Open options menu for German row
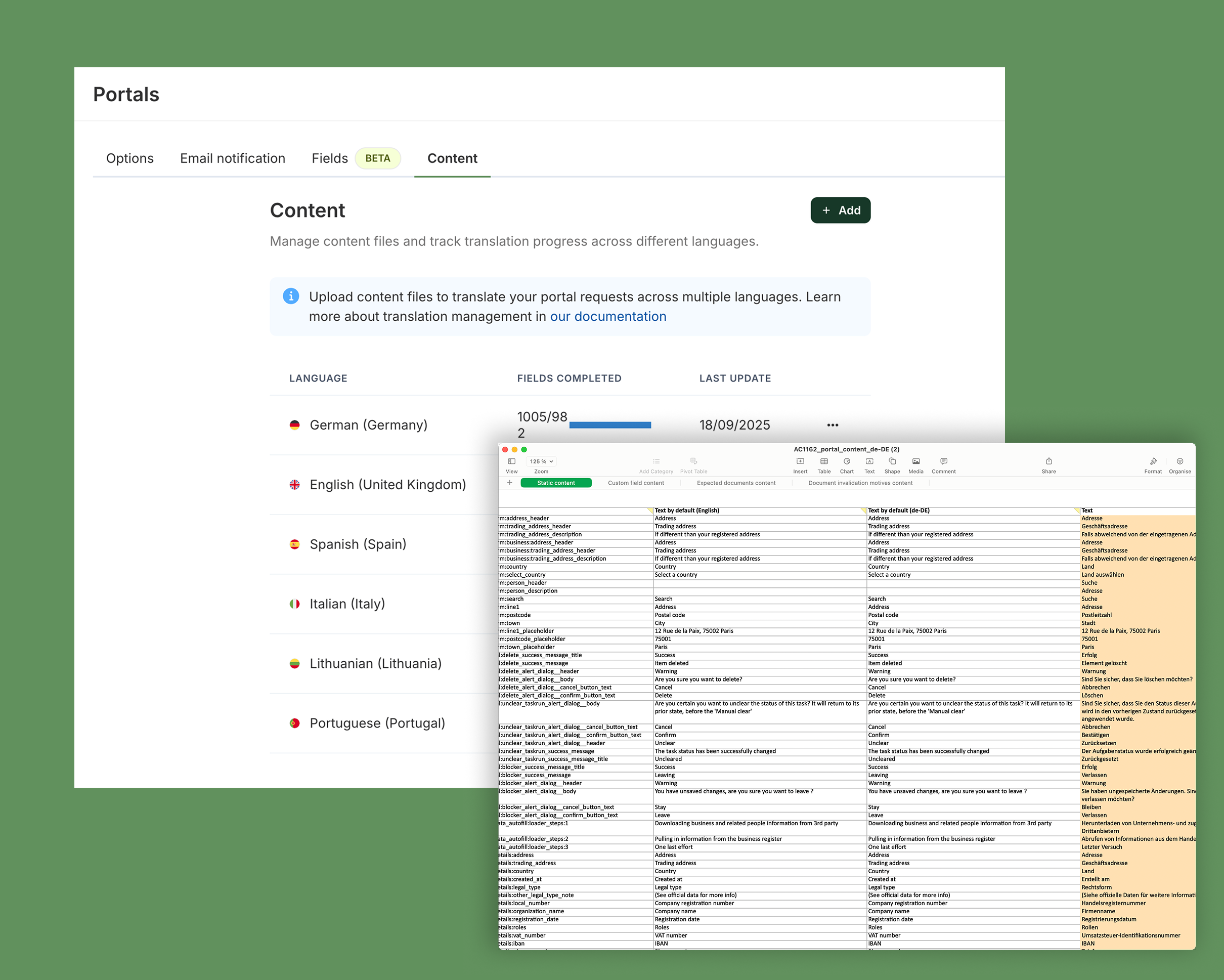 833,425
